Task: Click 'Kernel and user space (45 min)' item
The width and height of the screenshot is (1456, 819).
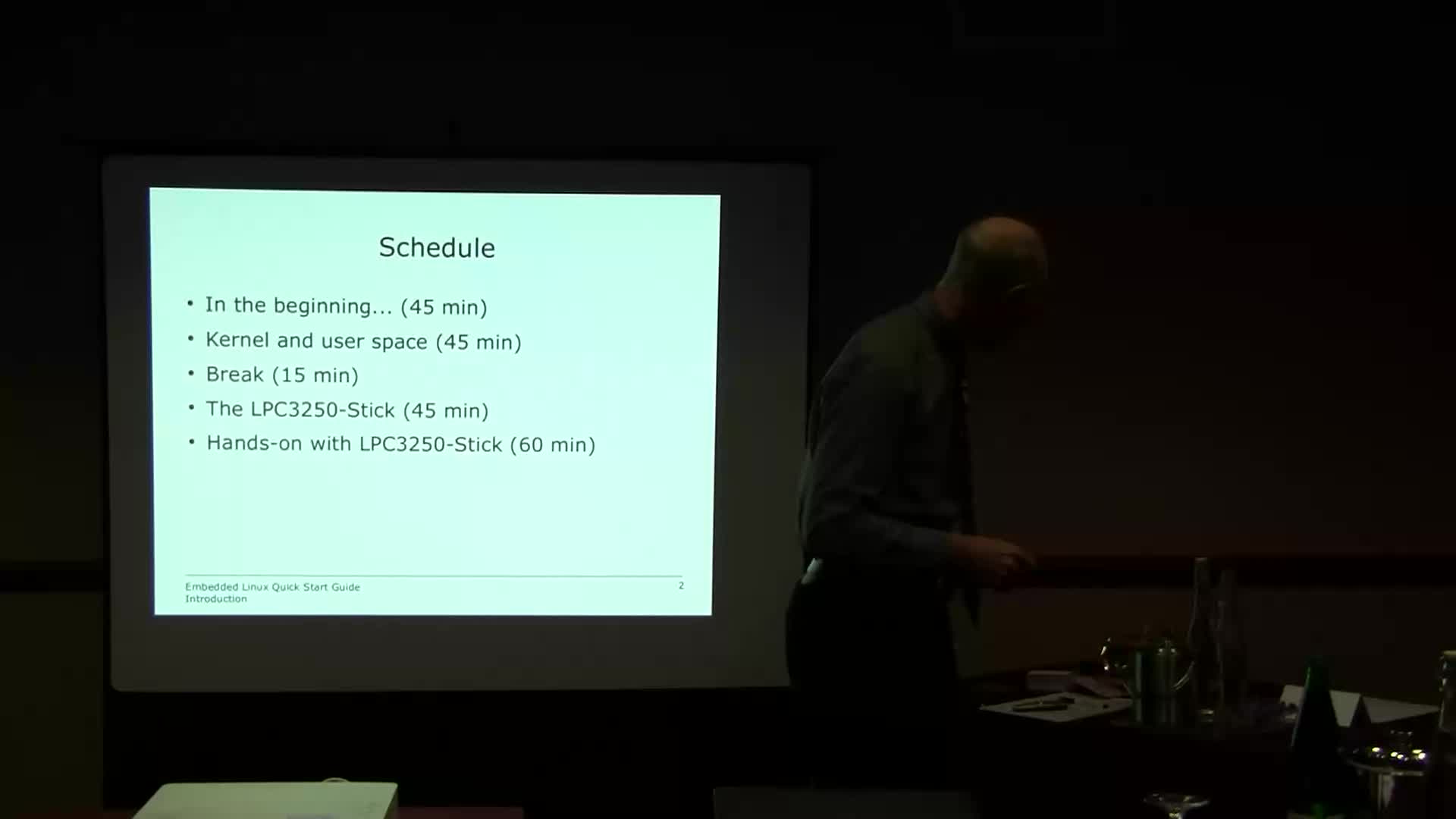Action: (364, 340)
